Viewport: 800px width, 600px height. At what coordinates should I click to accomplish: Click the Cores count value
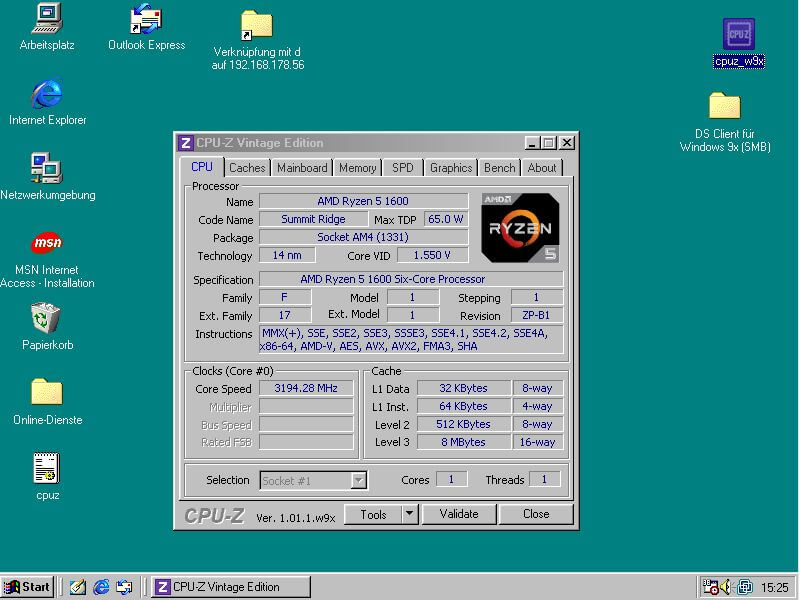(x=452, y=480)
